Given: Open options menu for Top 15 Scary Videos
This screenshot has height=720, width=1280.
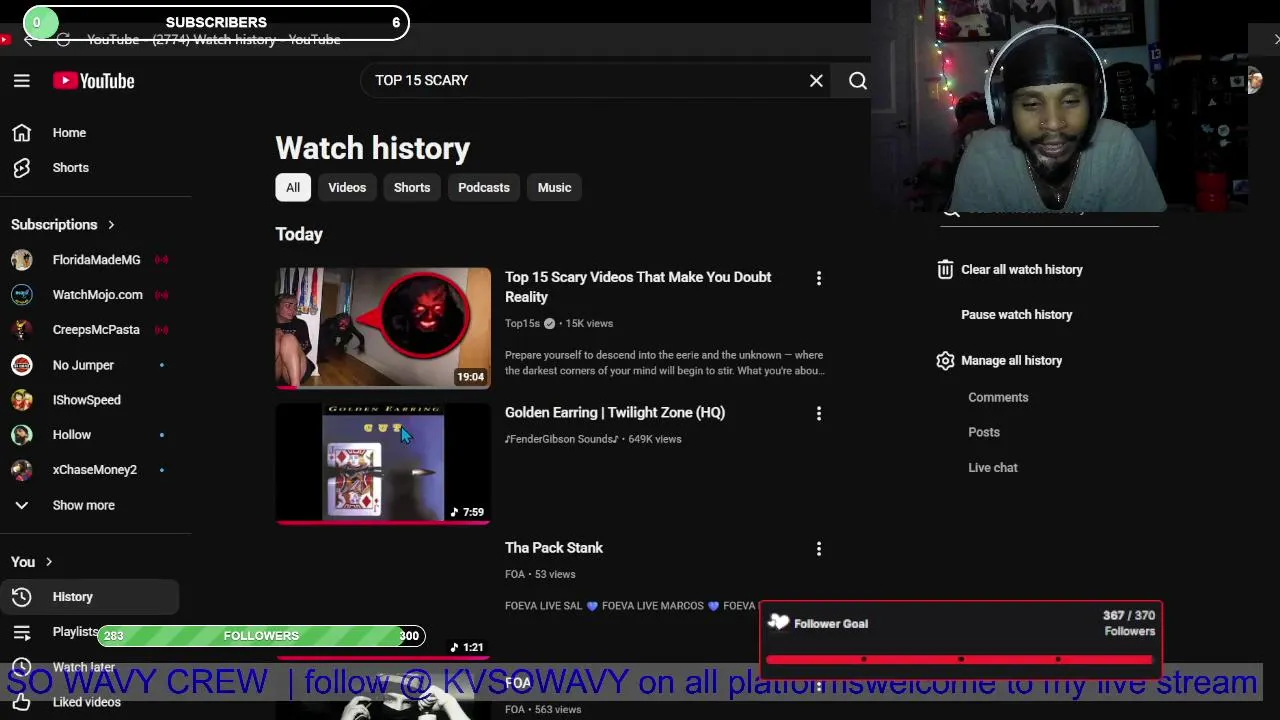Looking at the screenshot, I should [x=819, y=278].
